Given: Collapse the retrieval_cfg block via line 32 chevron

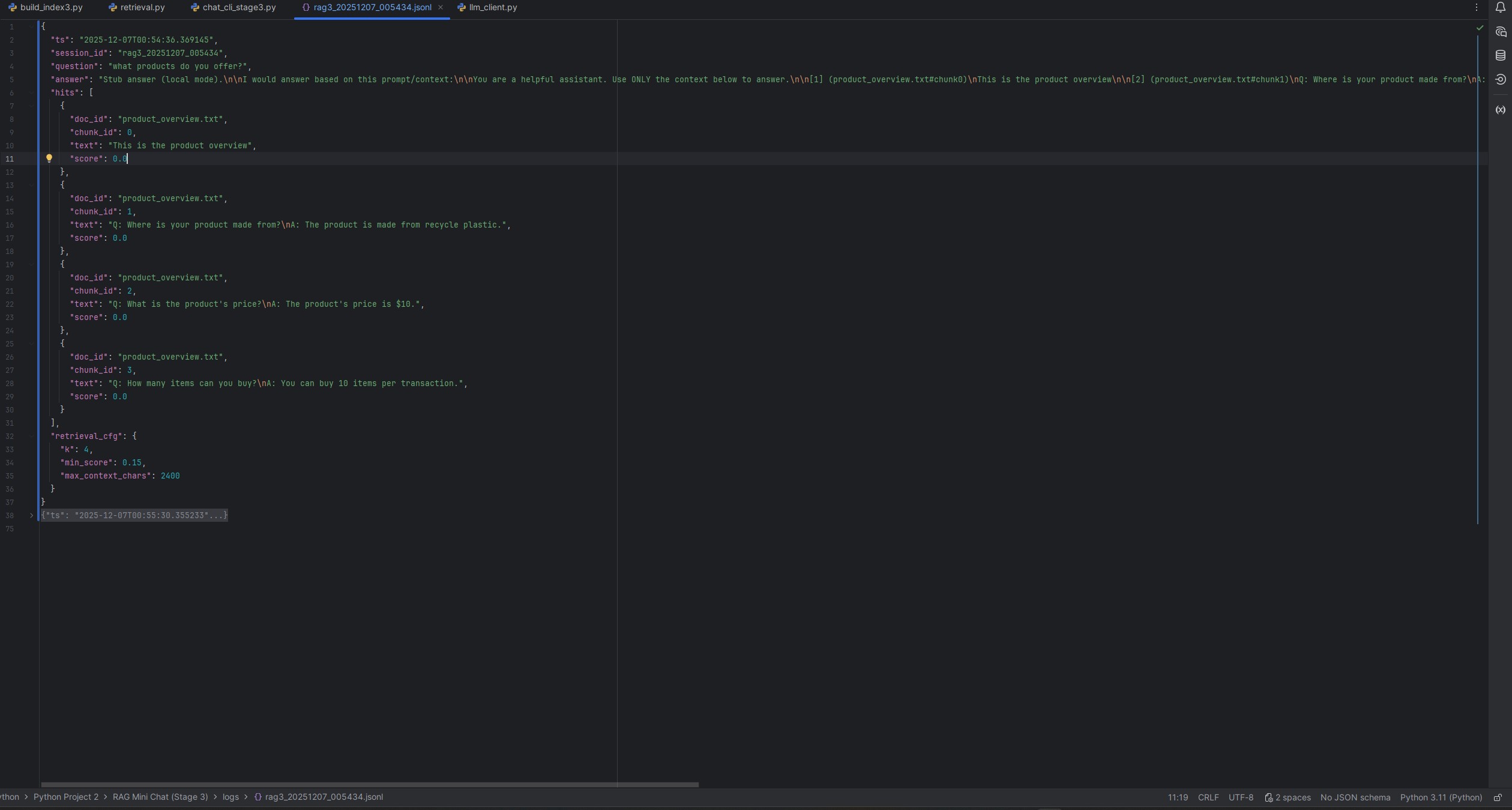Looking at the screenshot, I should [x=31, y=436].
